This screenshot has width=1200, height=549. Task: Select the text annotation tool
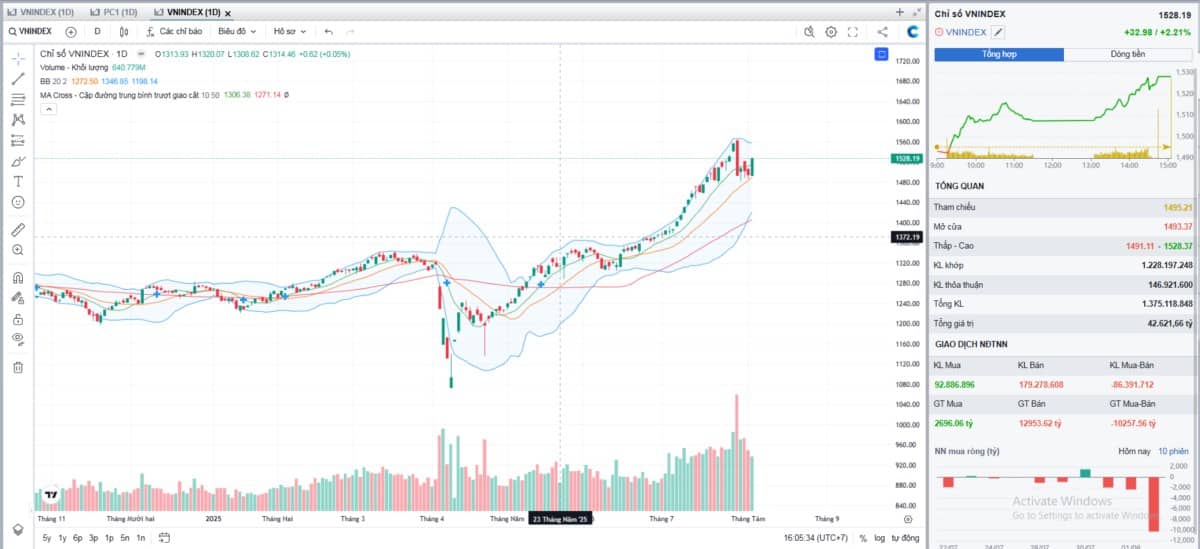[x=18, y=181]
